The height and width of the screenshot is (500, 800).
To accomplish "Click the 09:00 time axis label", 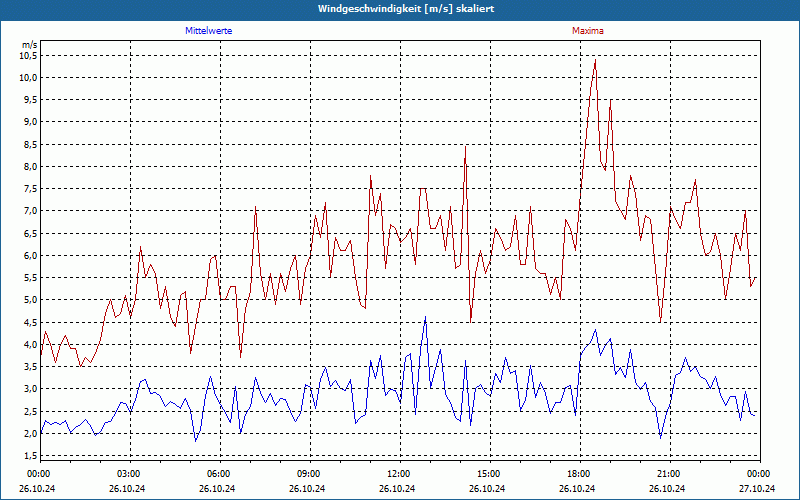I will pyautogui.click(x=308, y=474).
